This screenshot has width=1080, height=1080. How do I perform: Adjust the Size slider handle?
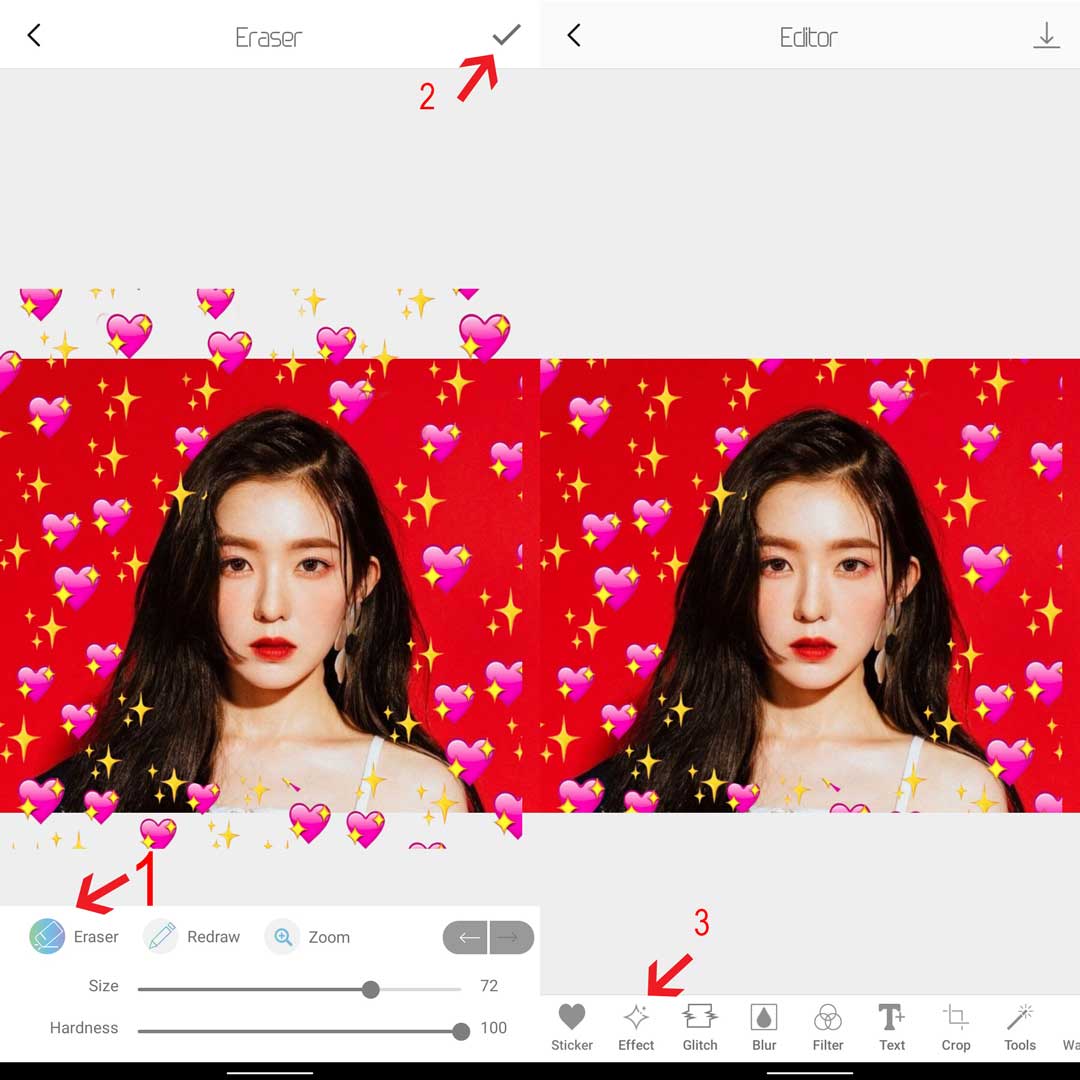[371, 990]
